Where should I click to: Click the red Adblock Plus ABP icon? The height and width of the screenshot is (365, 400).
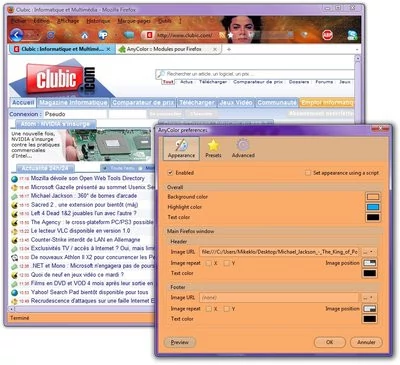327,35
